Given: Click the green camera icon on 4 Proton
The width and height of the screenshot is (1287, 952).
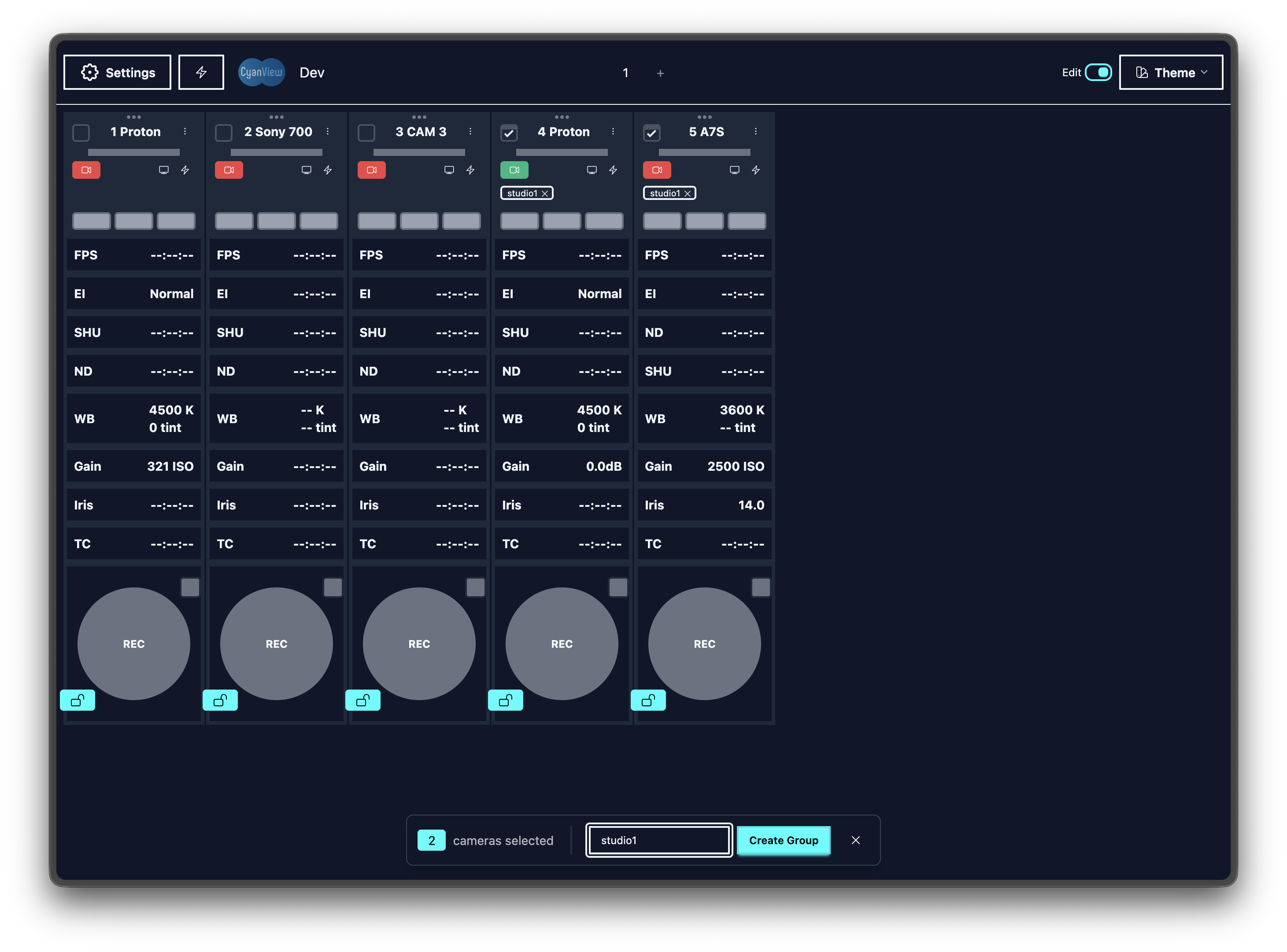Looking at the screenshot, I should point(514,170).
